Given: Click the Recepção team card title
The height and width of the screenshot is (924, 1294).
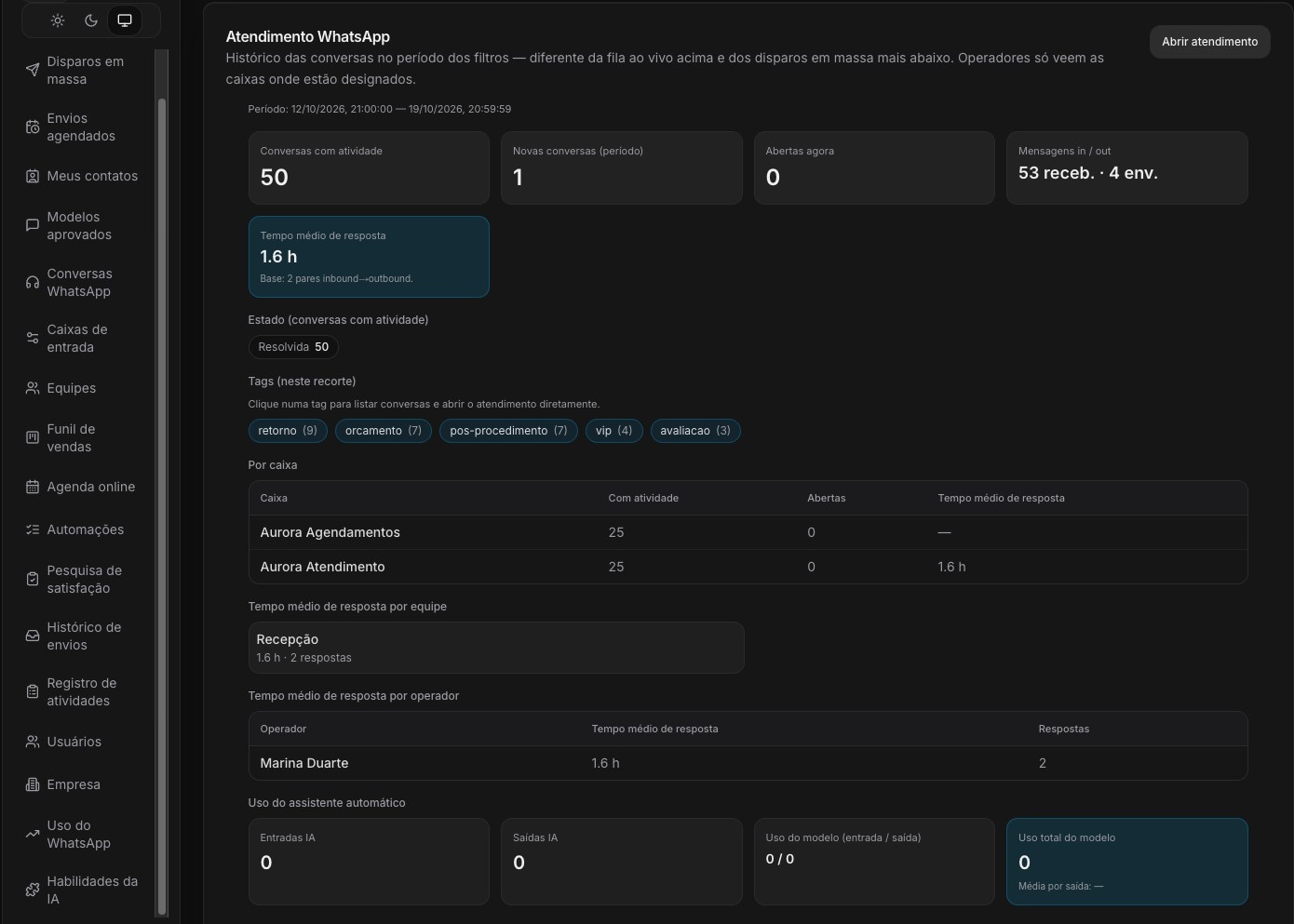Looking at the screenshot, I should pyautogui.click(x=288, y=639).
